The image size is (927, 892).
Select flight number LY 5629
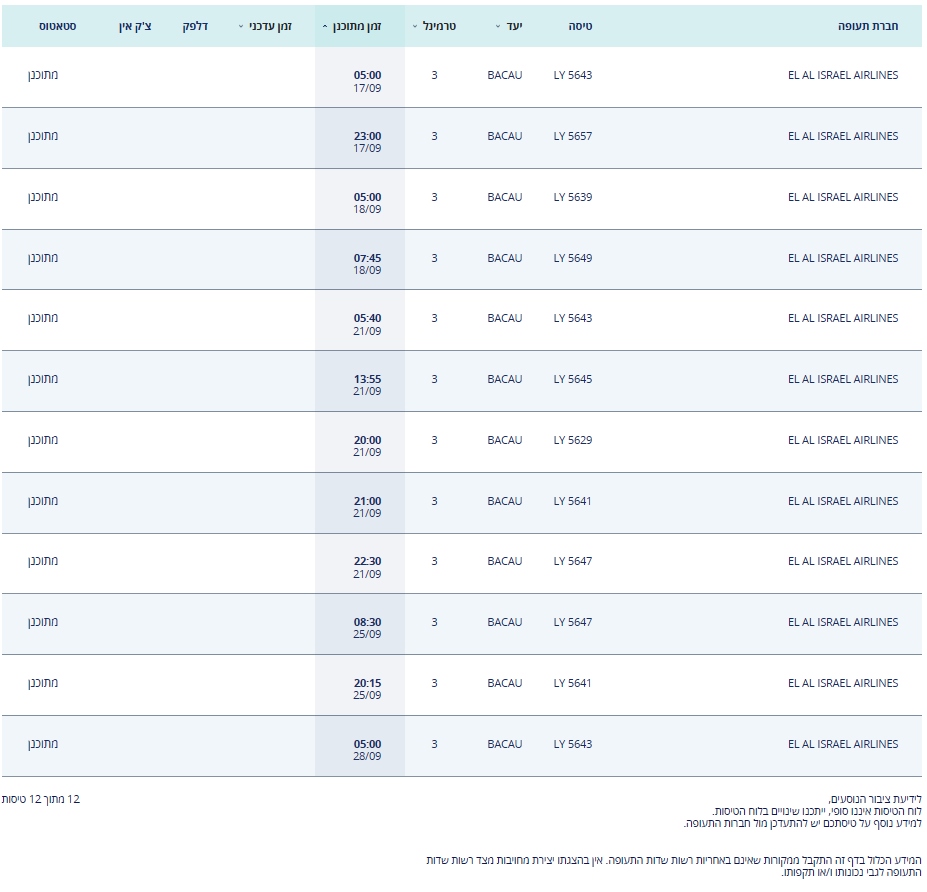(572, 440)
